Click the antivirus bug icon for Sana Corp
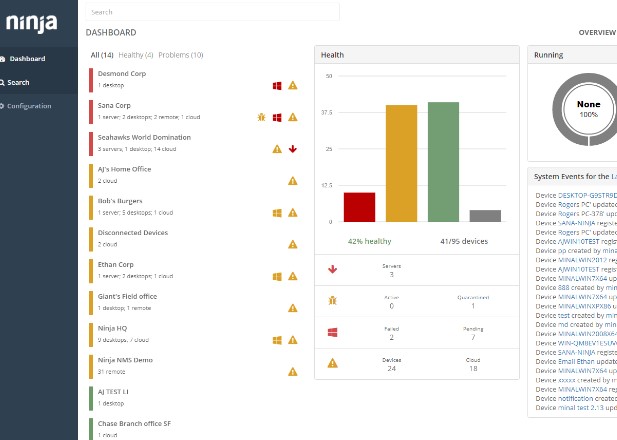The height and width of the screenshot is (440, 617). tap(261, 117)
